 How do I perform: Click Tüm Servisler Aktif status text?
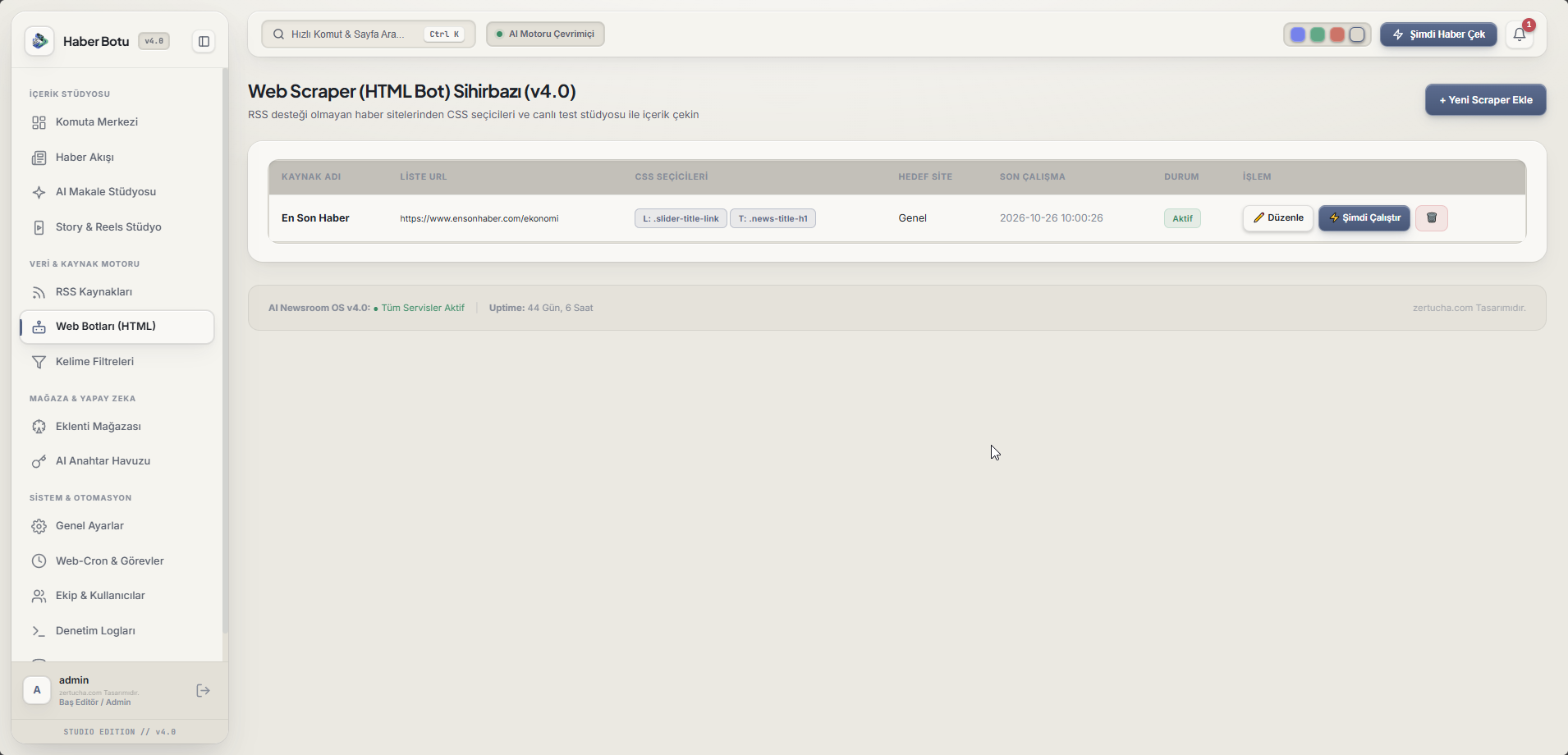[x=423, y=309]
